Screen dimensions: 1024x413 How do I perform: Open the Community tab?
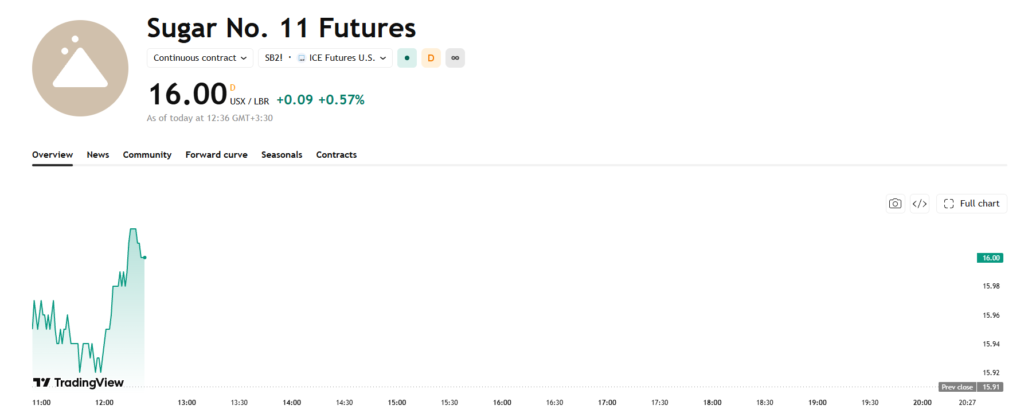click(x=147, y=155)
